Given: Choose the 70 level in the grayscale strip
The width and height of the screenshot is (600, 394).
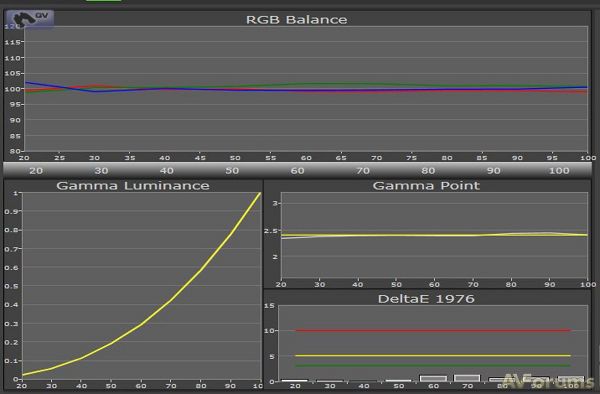Looking at the screenshot, I should point(363,171).
